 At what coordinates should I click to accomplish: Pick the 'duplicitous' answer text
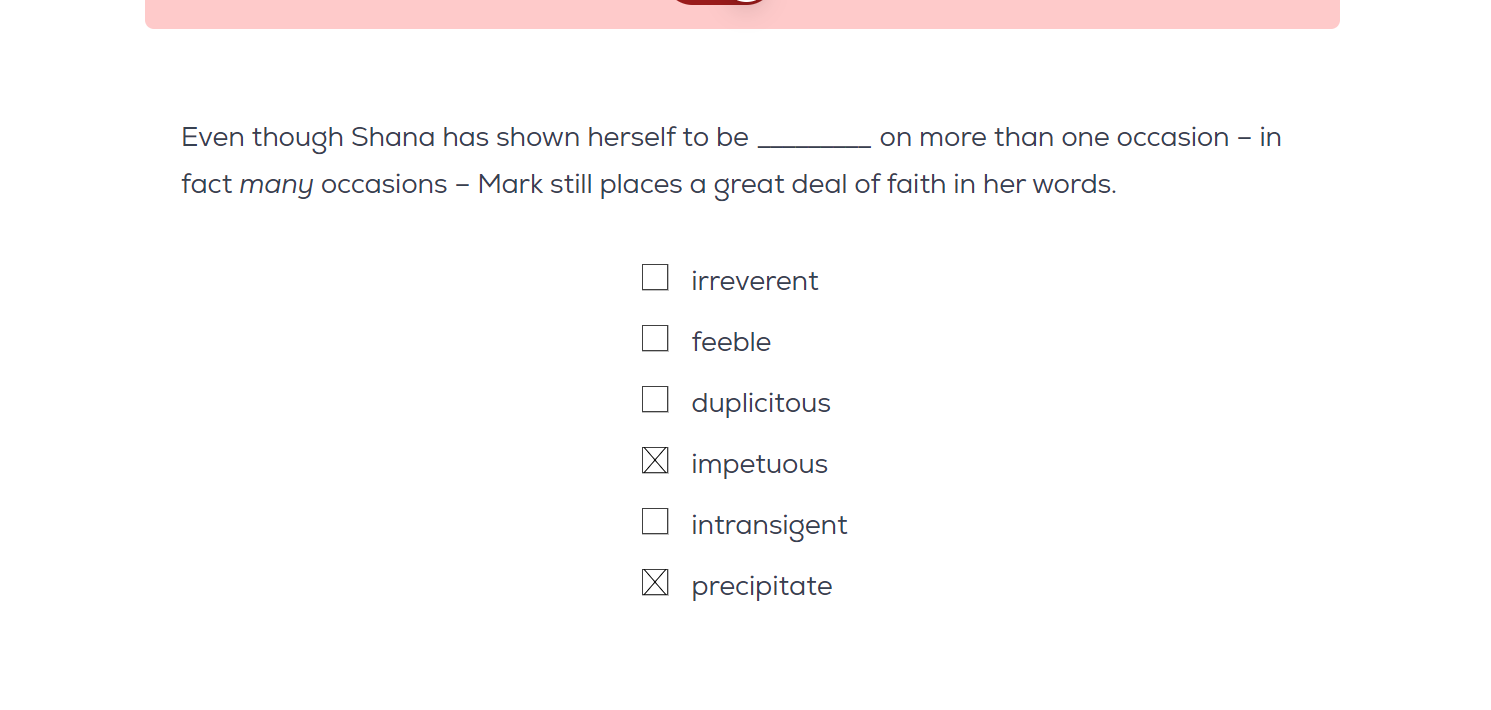[760, 403]
